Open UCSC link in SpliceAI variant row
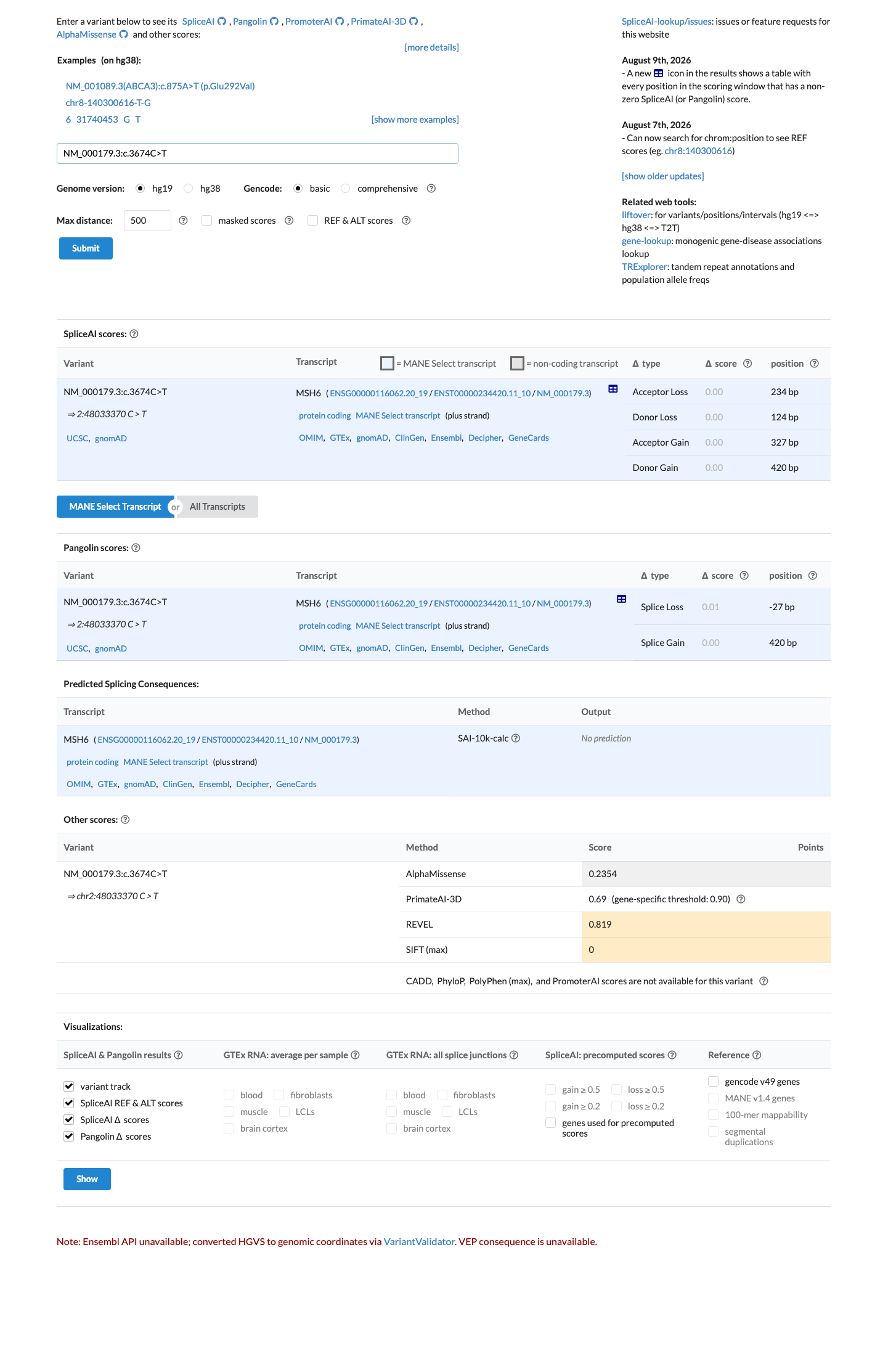Screen dimensions: 896x1356 click(x=78, y=439)
